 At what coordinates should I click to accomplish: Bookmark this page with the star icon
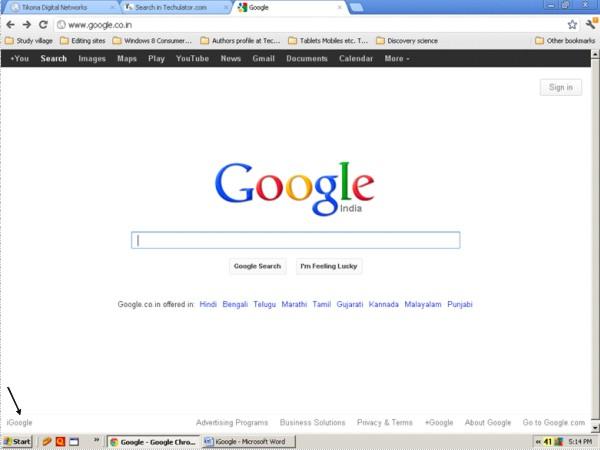tap(572, 25)
